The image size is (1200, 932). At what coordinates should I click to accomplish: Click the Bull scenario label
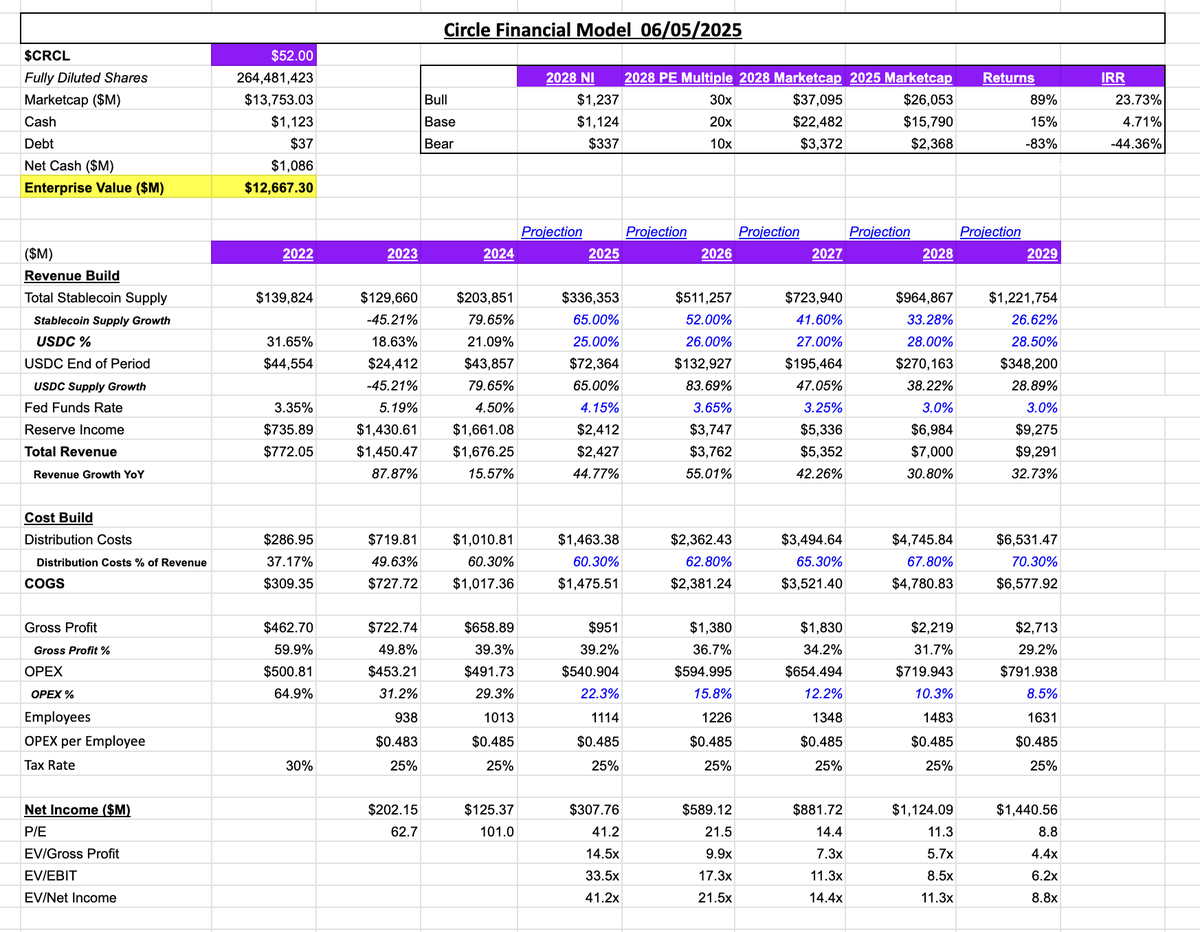click(436, 100)
